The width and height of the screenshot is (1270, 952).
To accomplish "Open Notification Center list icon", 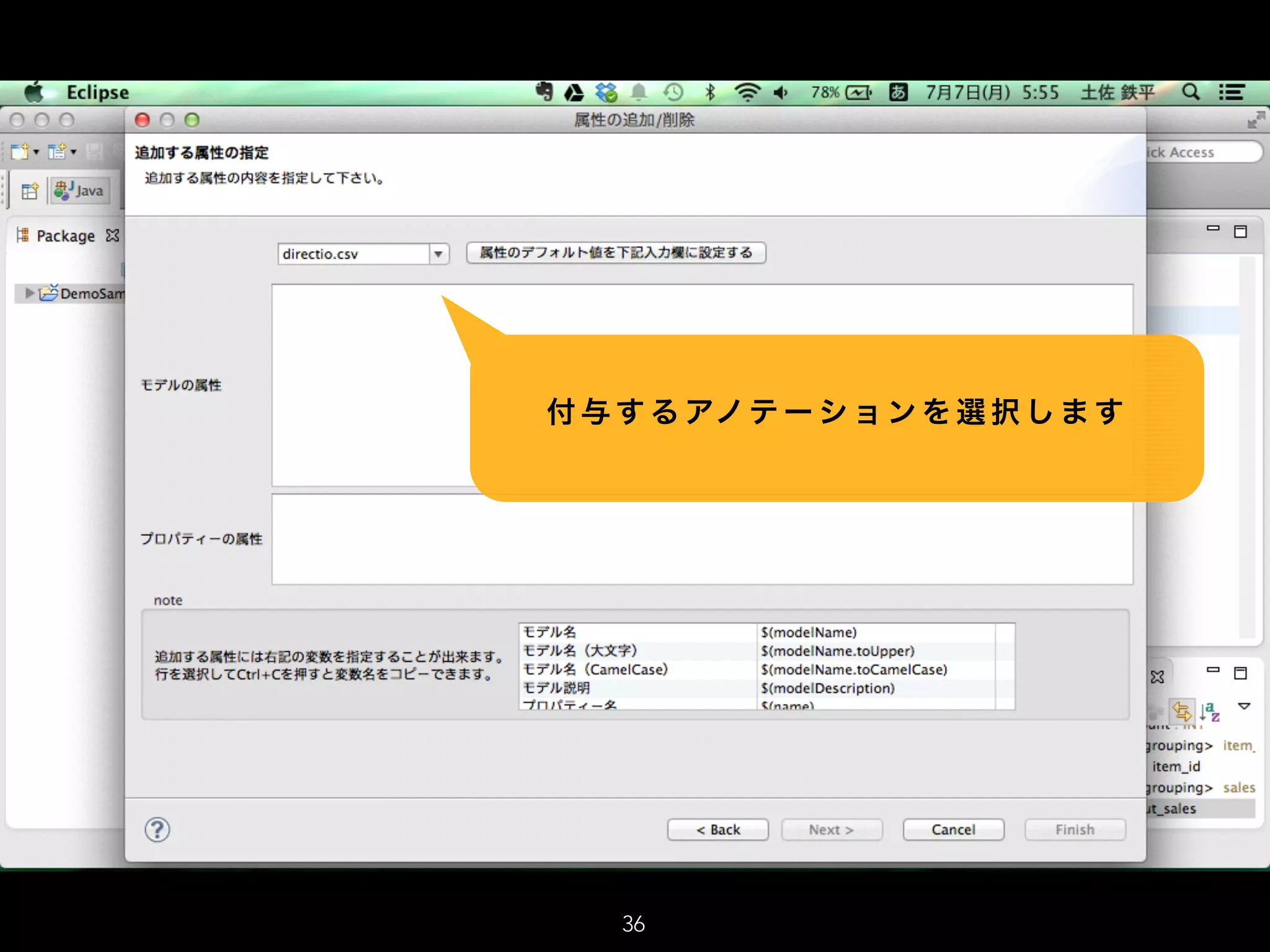I will [x=1231, y=92].
